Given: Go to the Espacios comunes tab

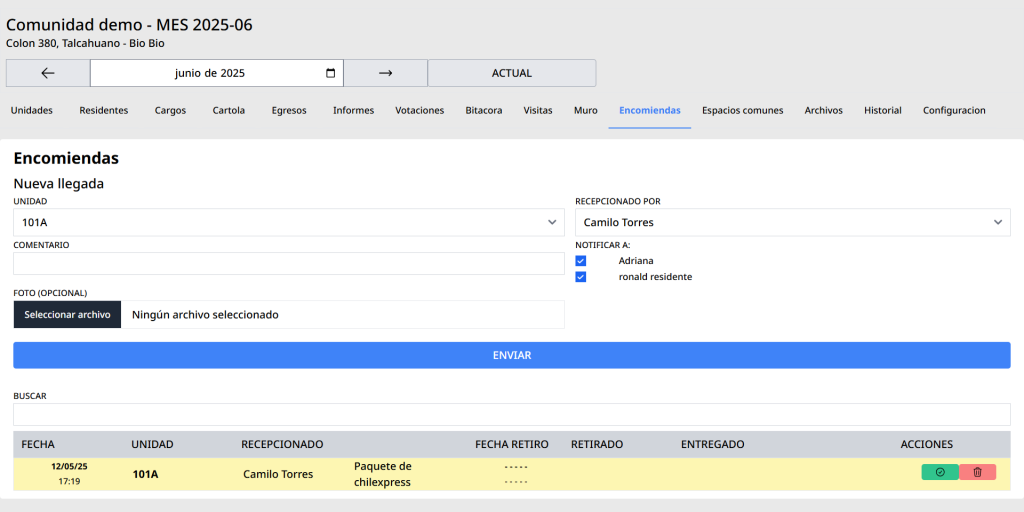Looking at the screenshot, I should [x=742, y=111].
